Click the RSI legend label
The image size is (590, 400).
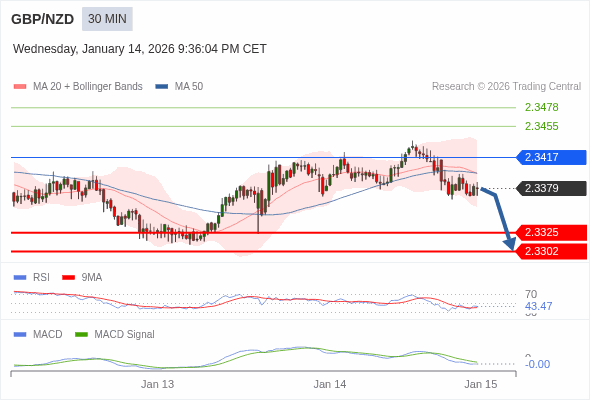[x=41, y=278]
